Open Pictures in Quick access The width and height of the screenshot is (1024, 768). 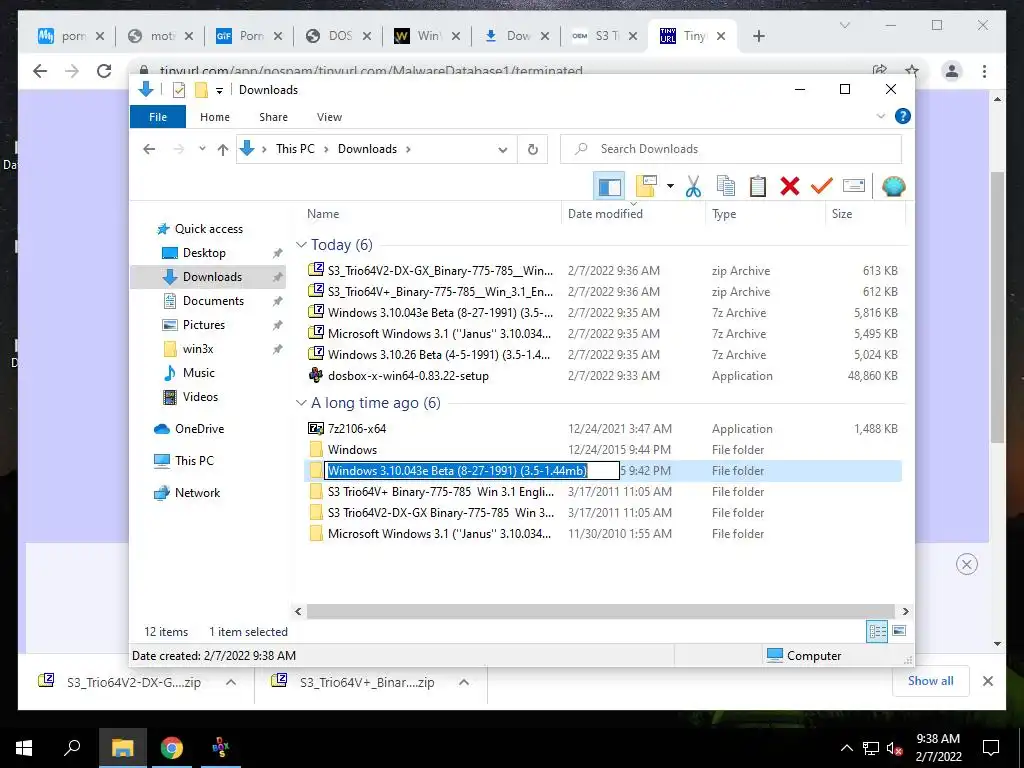click(203, 325)
